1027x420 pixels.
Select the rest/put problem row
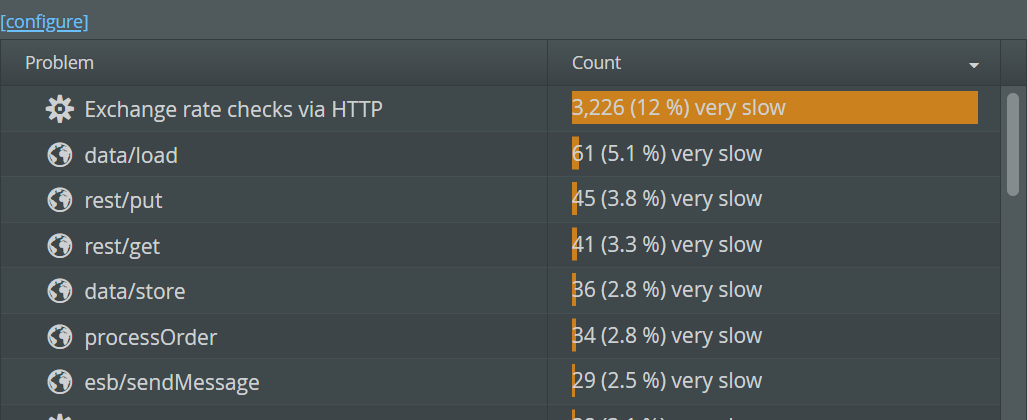pos(500,199)
